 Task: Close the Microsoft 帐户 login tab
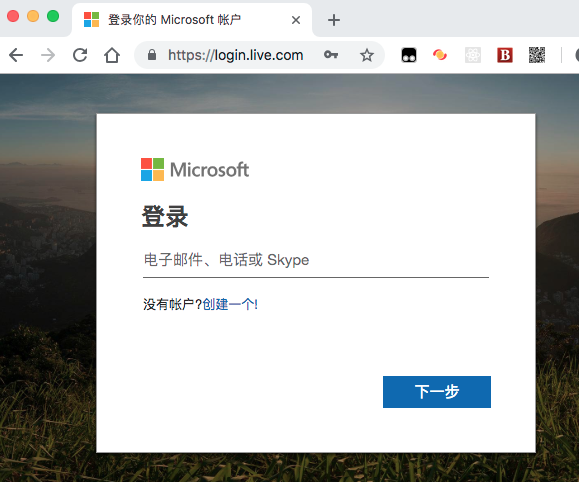296,20
